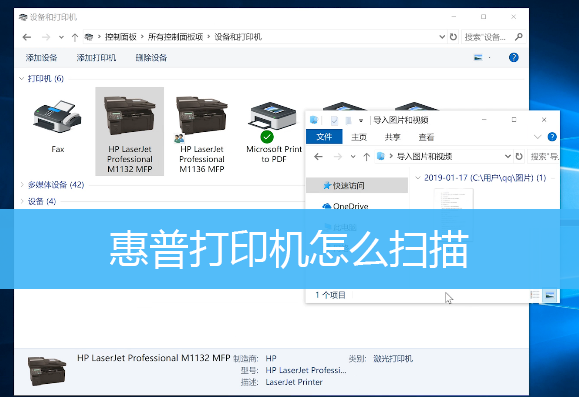
Task: Click 添加打印机 button
Action: pos(96,58)
